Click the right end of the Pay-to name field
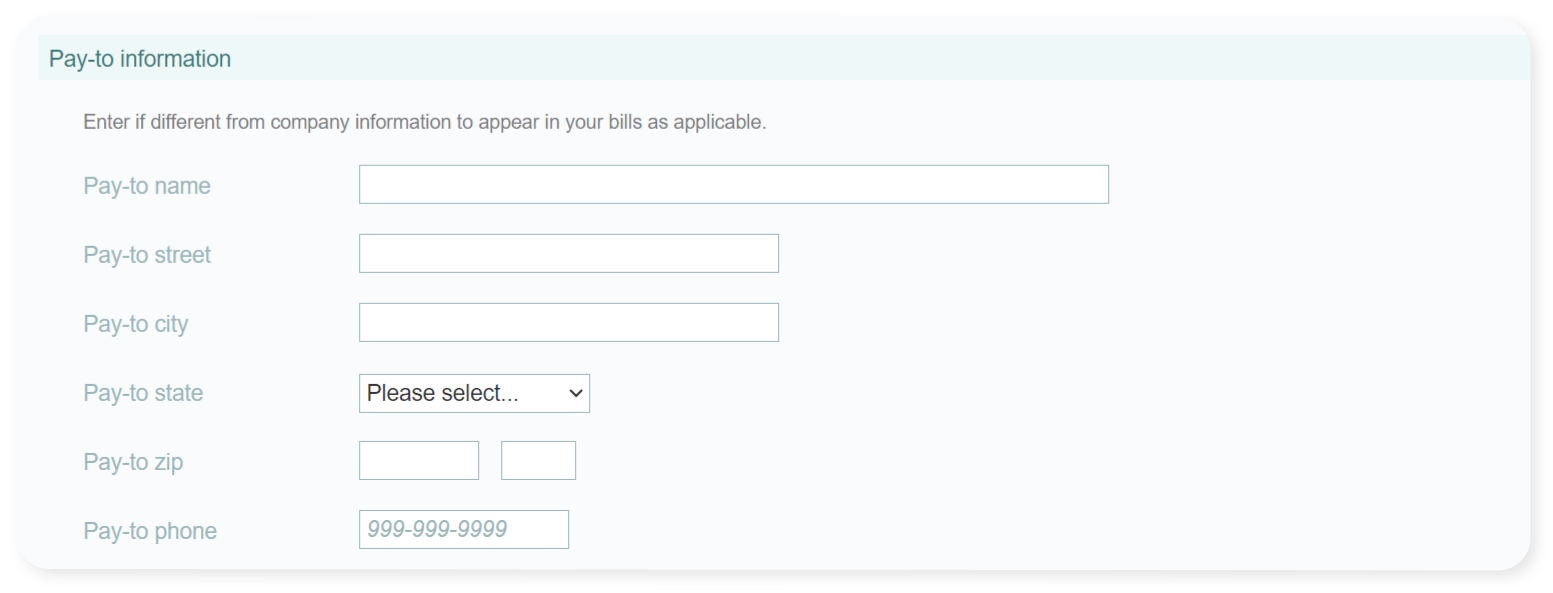This screenshot has width=1553, height=593. (x=1095, y=185)
